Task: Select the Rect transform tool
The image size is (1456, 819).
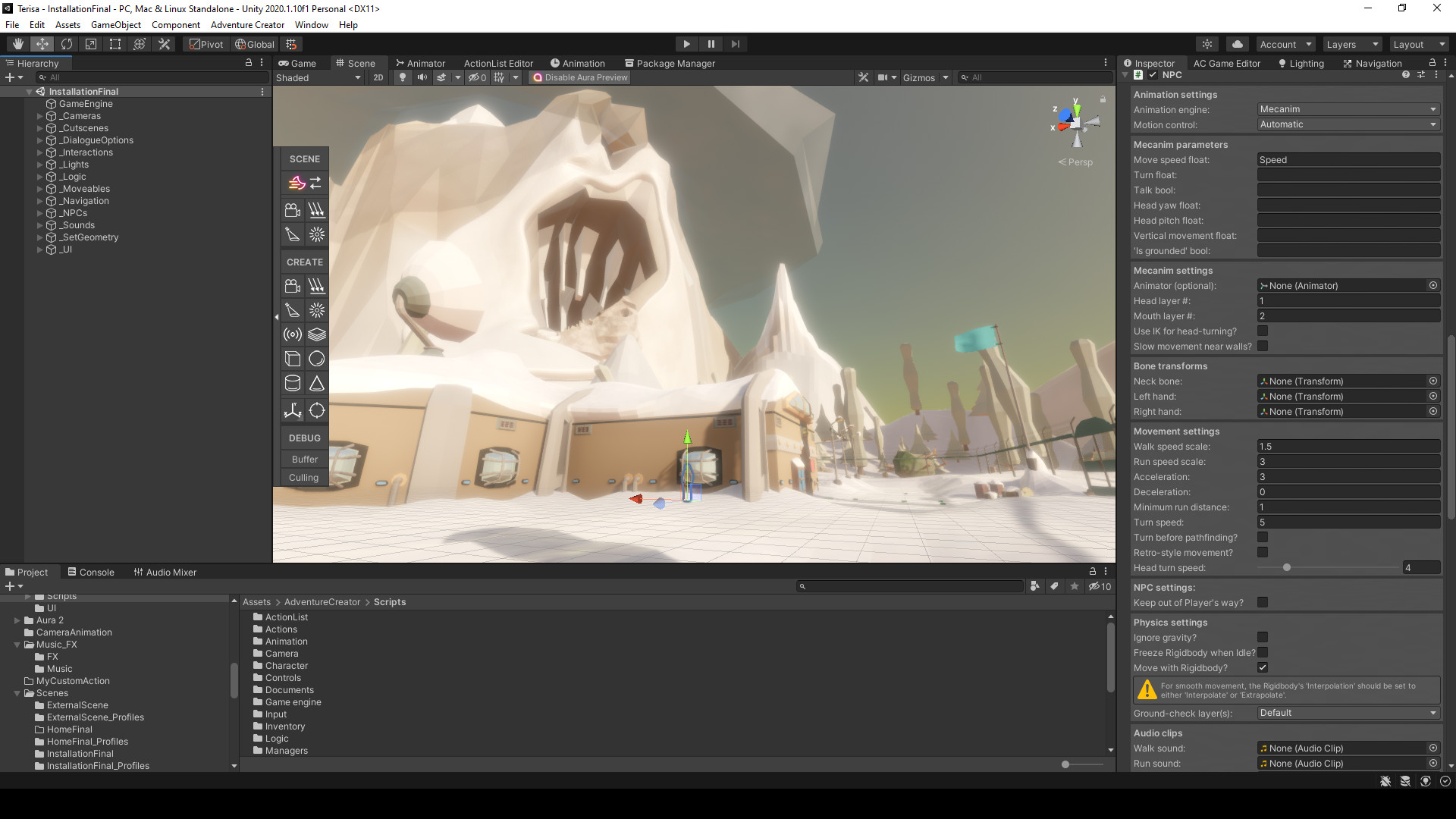Action: [x=115, y=44]
